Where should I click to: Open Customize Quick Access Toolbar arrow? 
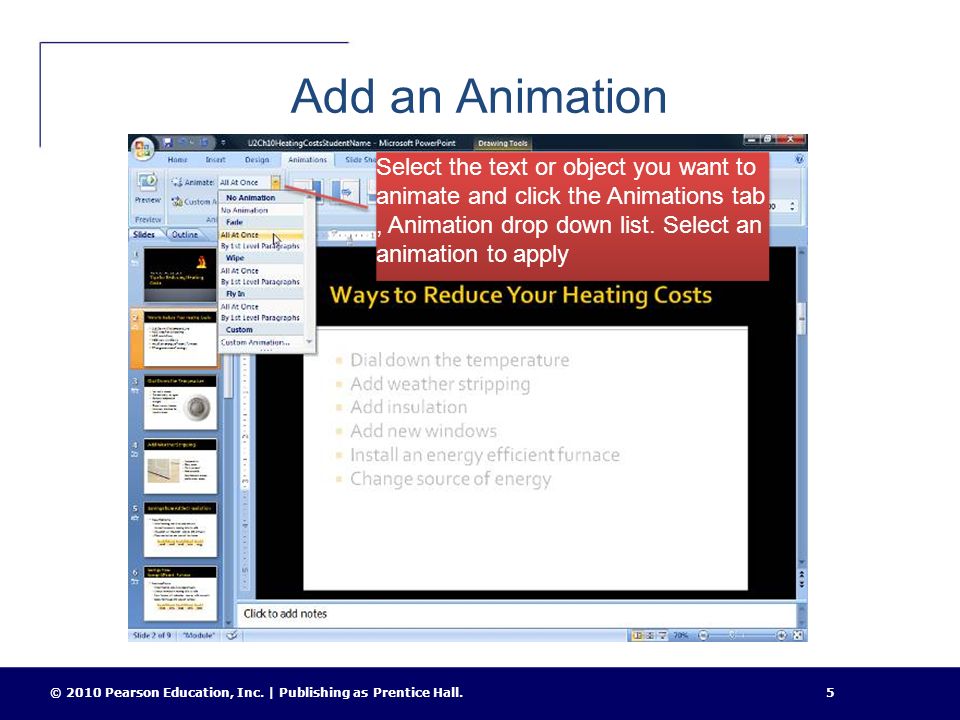223,143
